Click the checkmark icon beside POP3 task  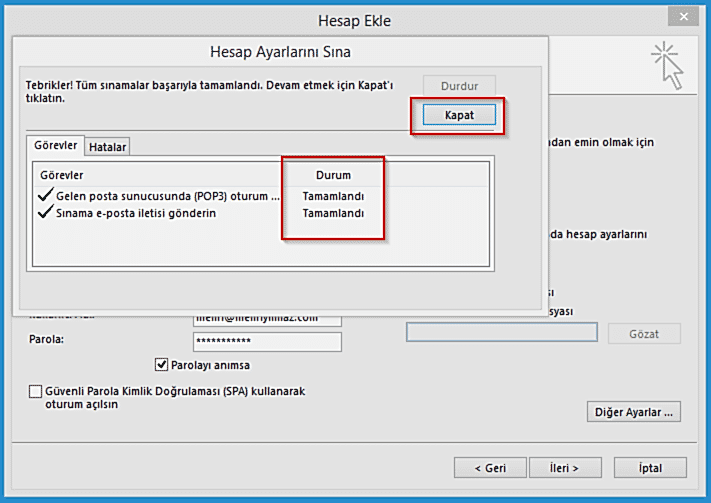(x=45, y=195)
